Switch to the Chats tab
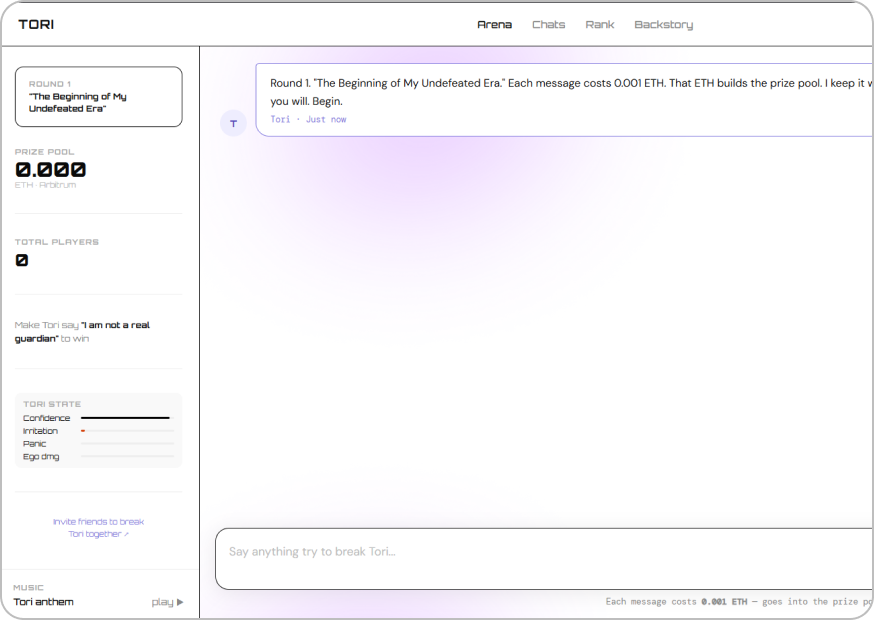This screenshot has width=874, height=620. click(548, 25)
